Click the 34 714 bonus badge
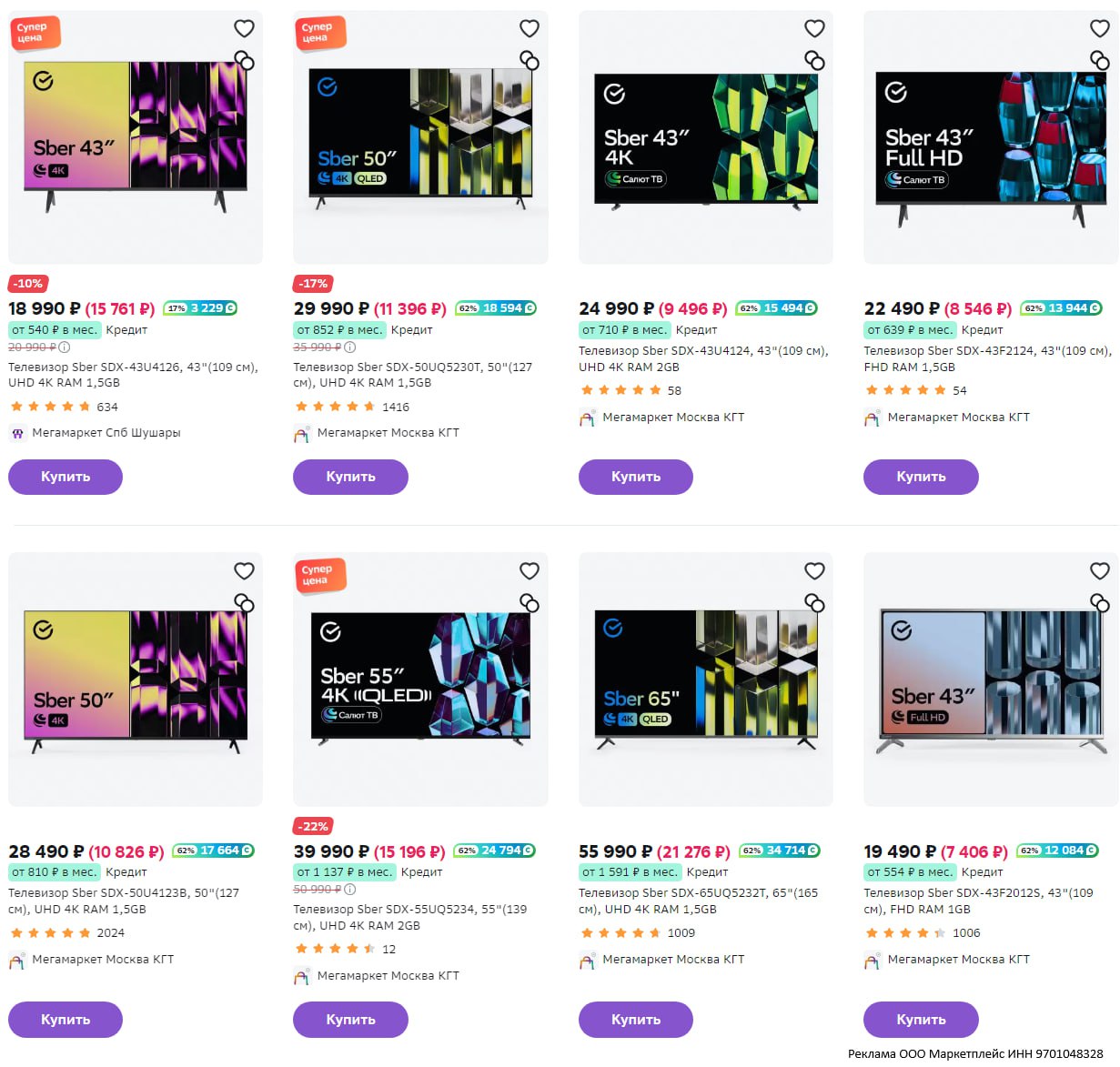The width and height of the screenshot is (1120, 1067). pyautogui.click(x=780, y=851)
